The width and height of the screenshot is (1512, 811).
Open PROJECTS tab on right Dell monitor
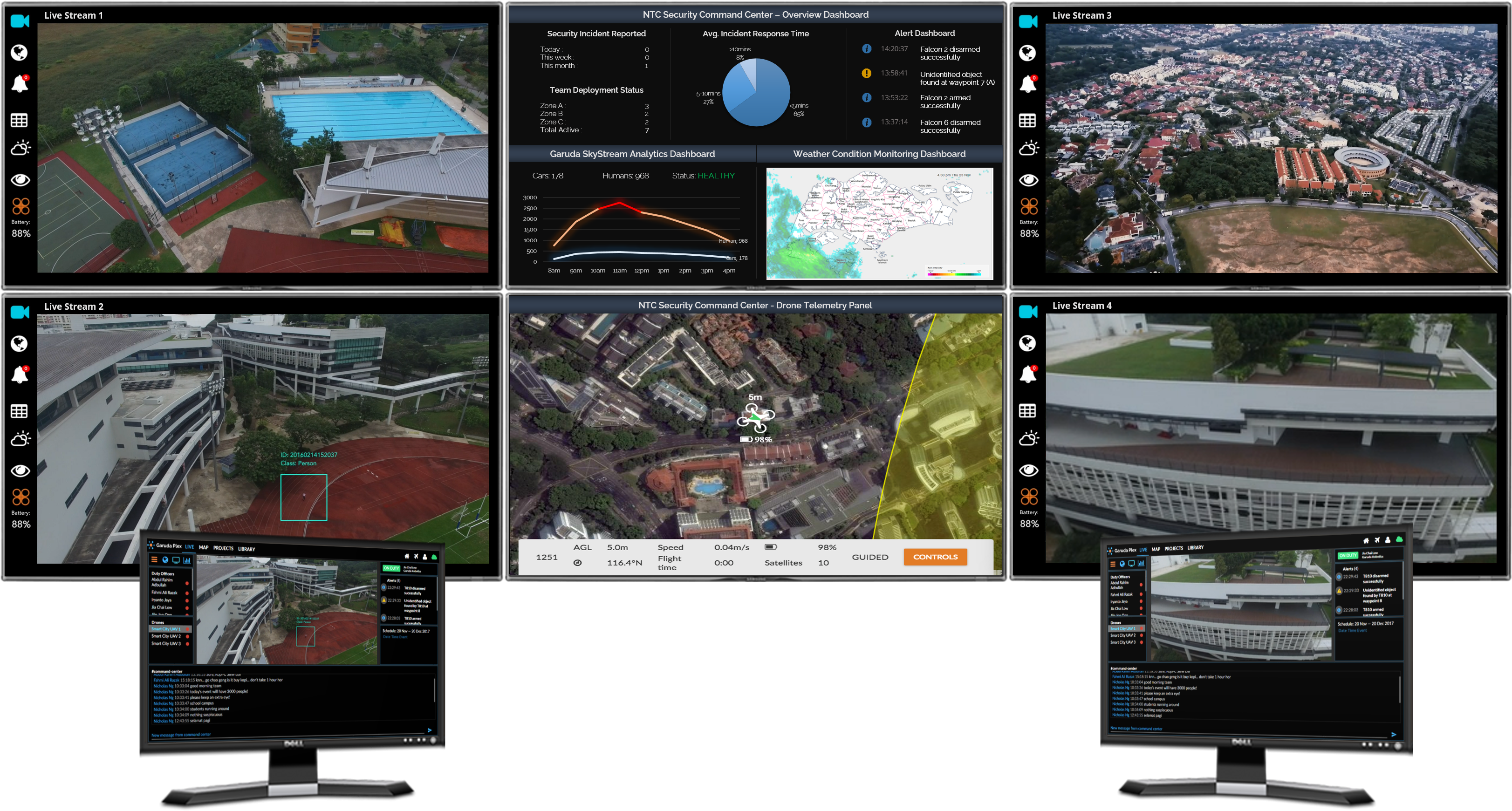[1173, 549]
